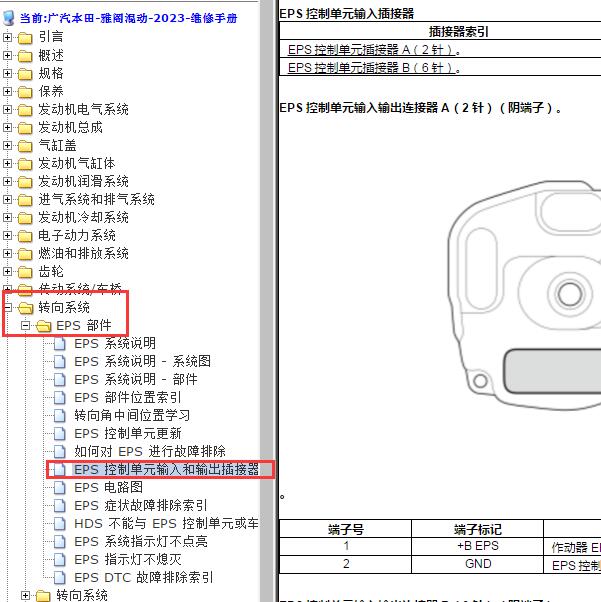Click the 电子动力系统 folder icon
The image size is (601, 602).
click(25, 236)
